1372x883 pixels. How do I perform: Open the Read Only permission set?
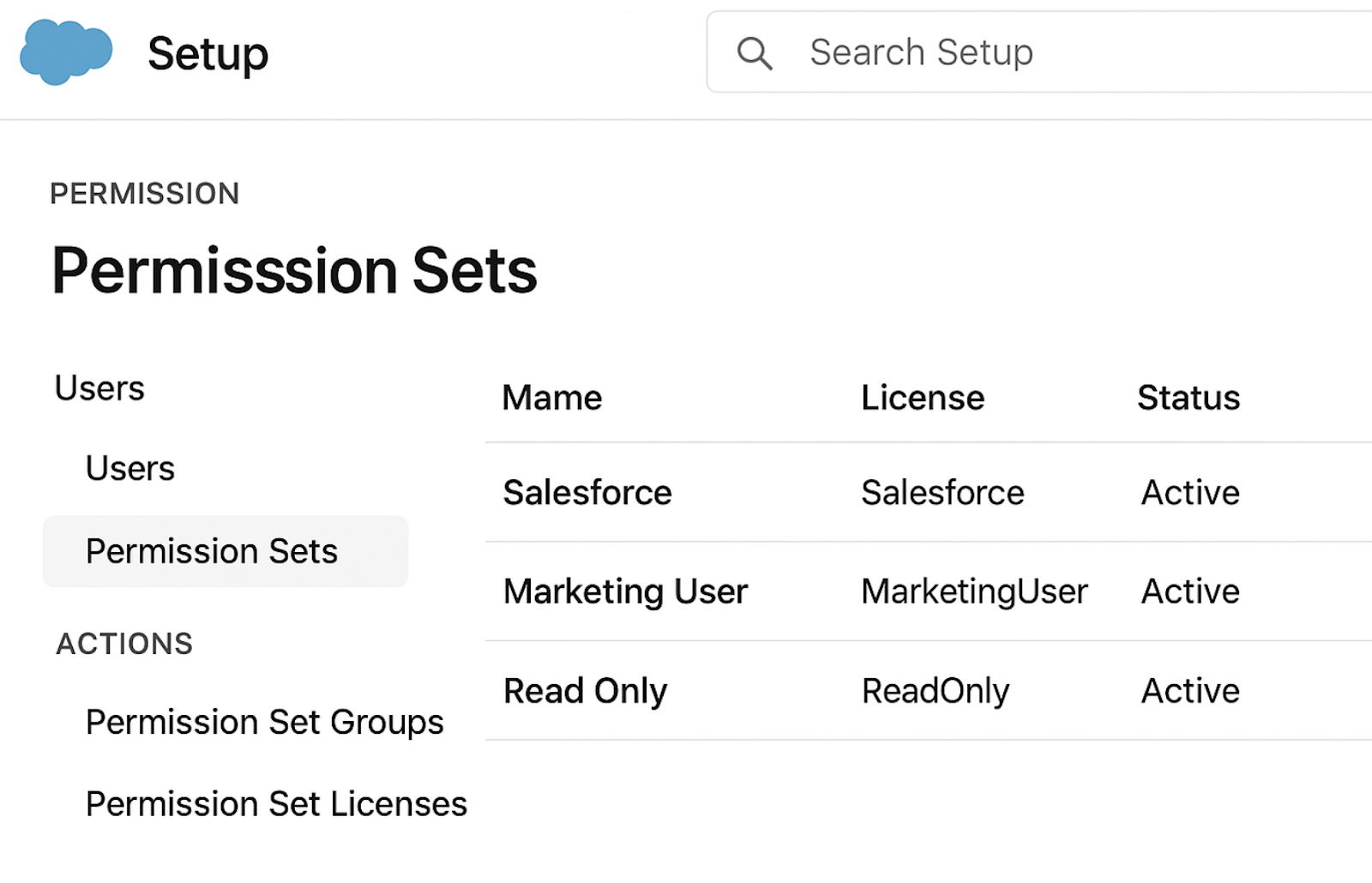[x=585, y=690]
